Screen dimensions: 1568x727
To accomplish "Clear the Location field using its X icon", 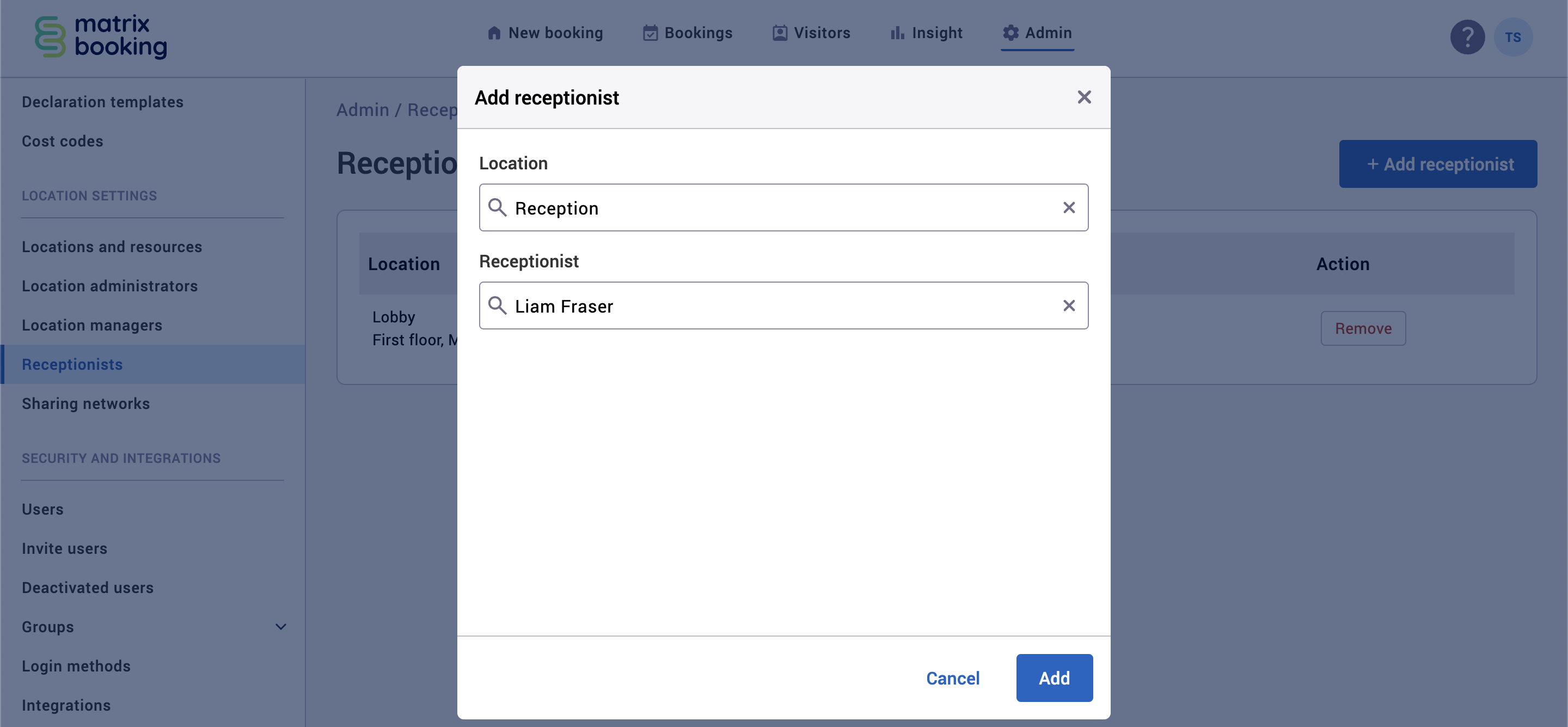I will pyautogui.click(x=1069, y=207).
